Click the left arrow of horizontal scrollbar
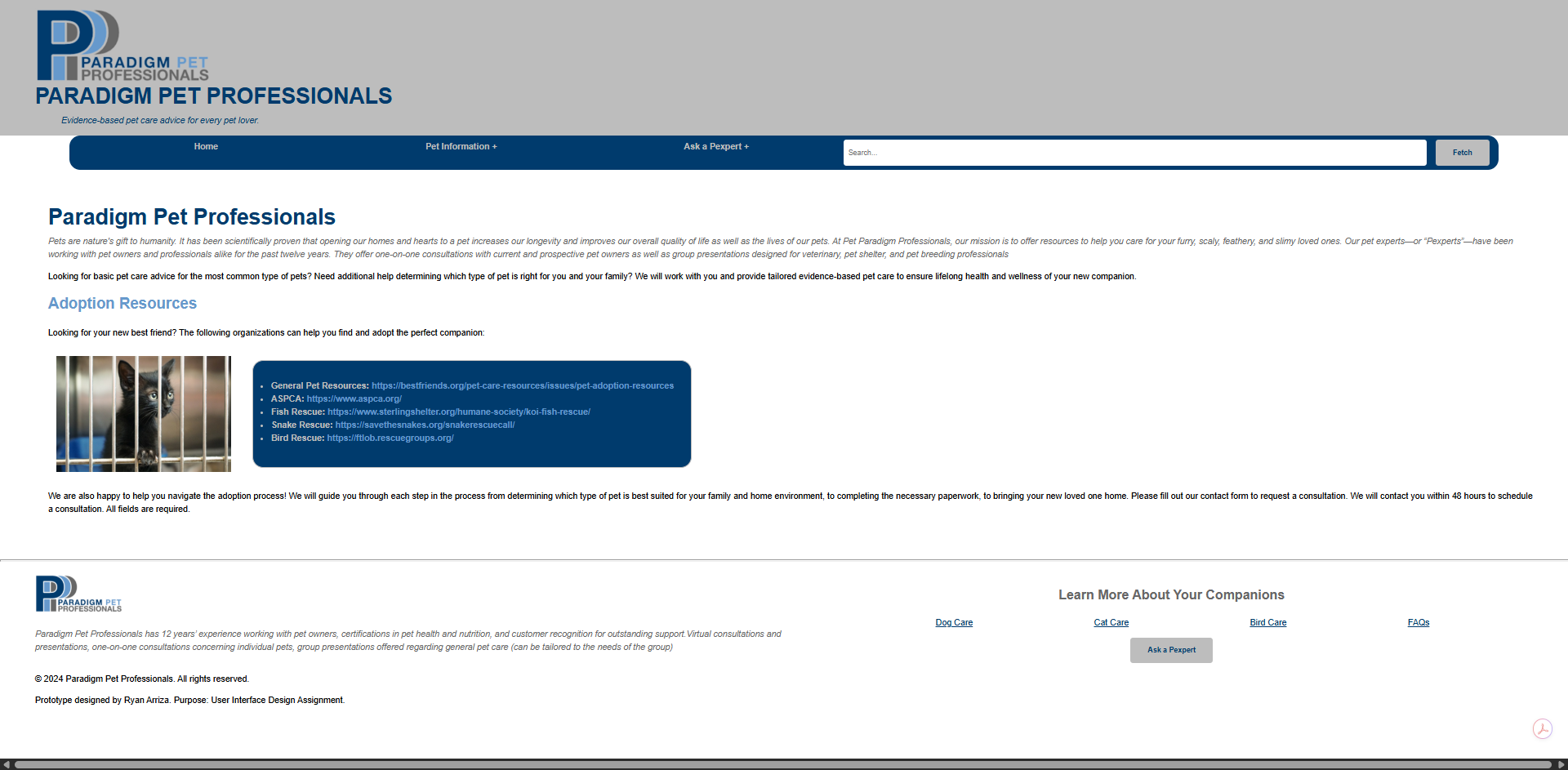Viewport: 1568px width, 770px height. tap(7, 765)
